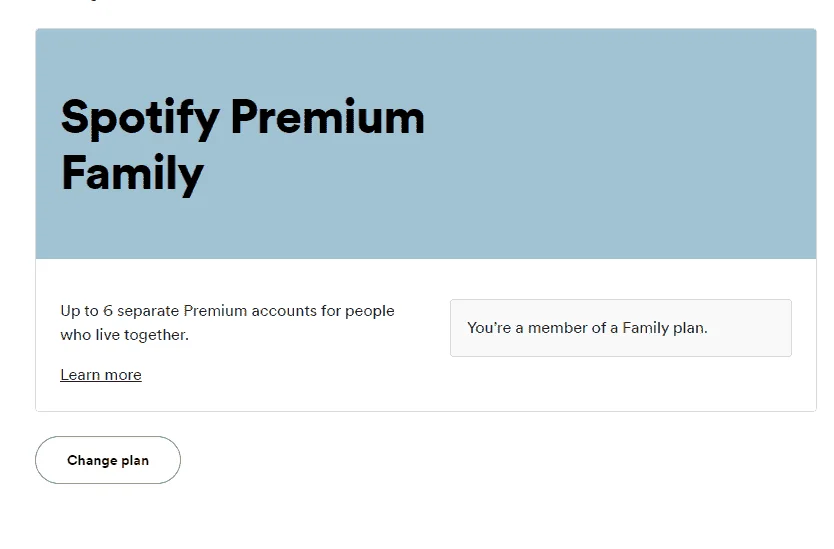The width and height of the screenshot is (834, 549).
Task: Click the 'who live together.' text line
Action: tap(124, 335)
